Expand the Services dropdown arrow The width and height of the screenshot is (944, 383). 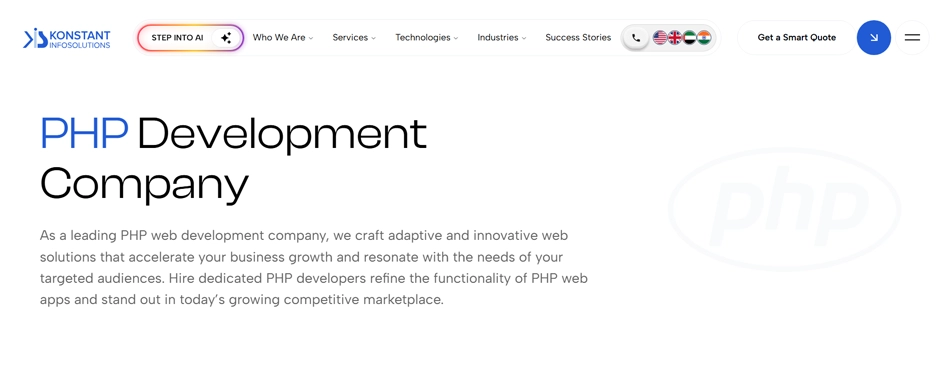point(373,38)
